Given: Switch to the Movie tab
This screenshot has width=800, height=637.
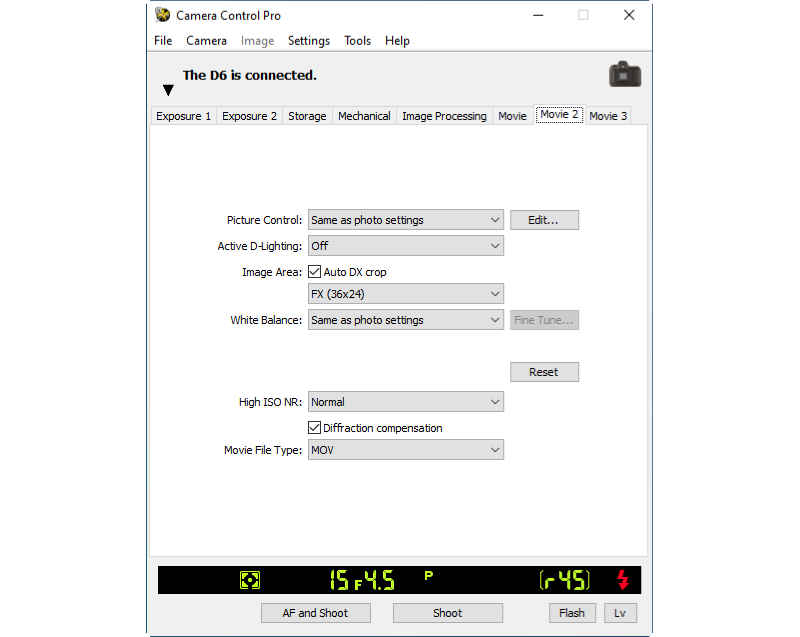Looking at the screenshot, I should [512, 116].
